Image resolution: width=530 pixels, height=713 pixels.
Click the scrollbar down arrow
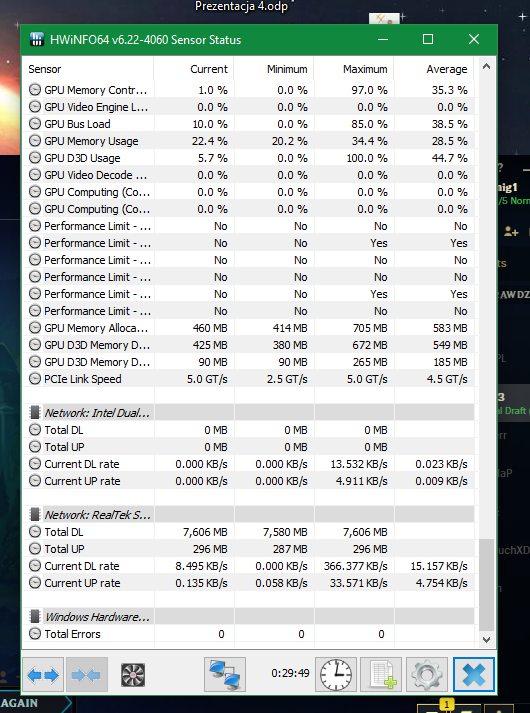(486, 639)
